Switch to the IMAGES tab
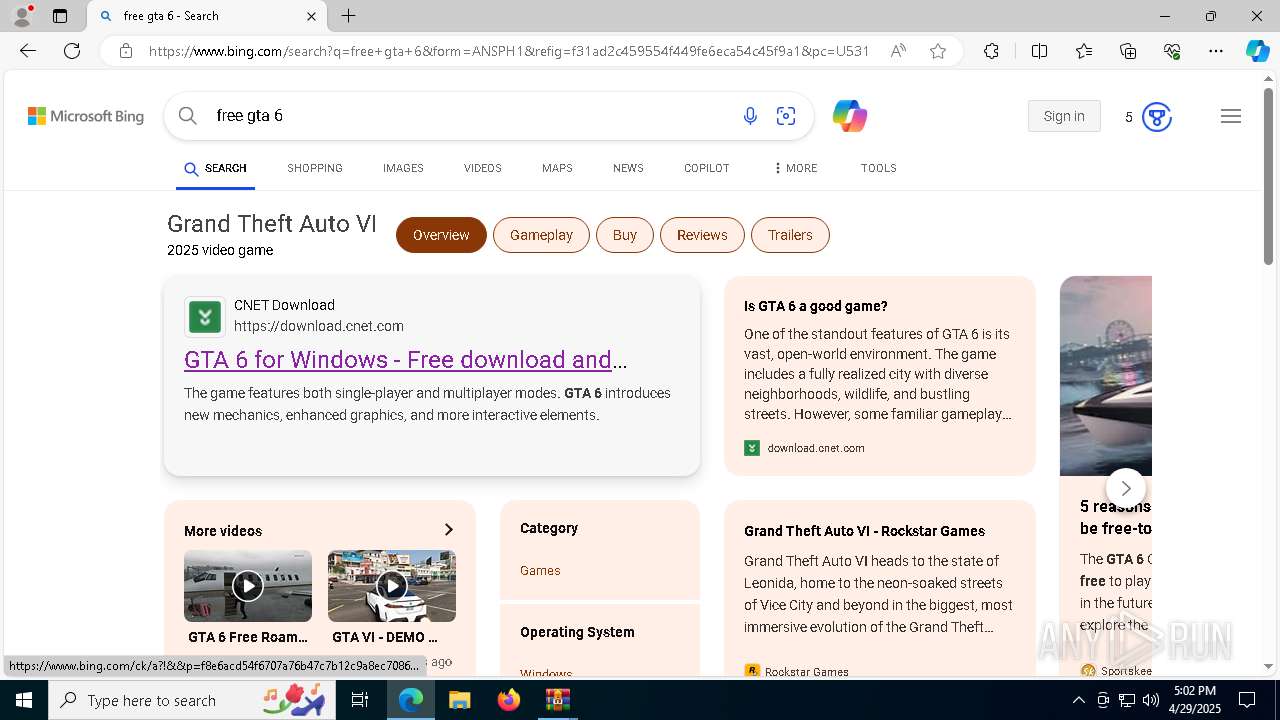 coord(403,168)
